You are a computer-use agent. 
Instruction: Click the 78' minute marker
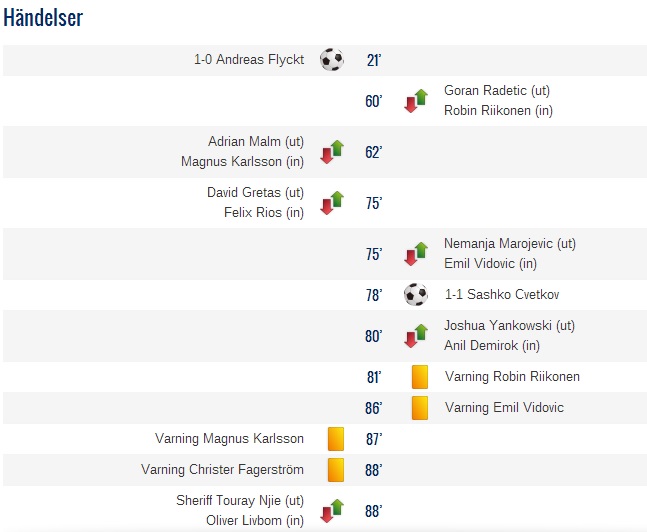click(x=374, y=295)
